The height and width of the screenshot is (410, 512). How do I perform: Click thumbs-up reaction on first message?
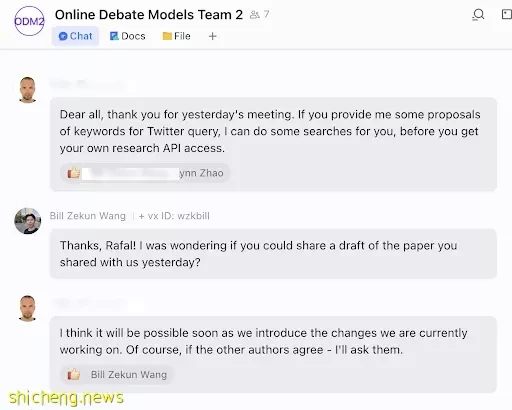pyautogui.click(x=74, y=173)
